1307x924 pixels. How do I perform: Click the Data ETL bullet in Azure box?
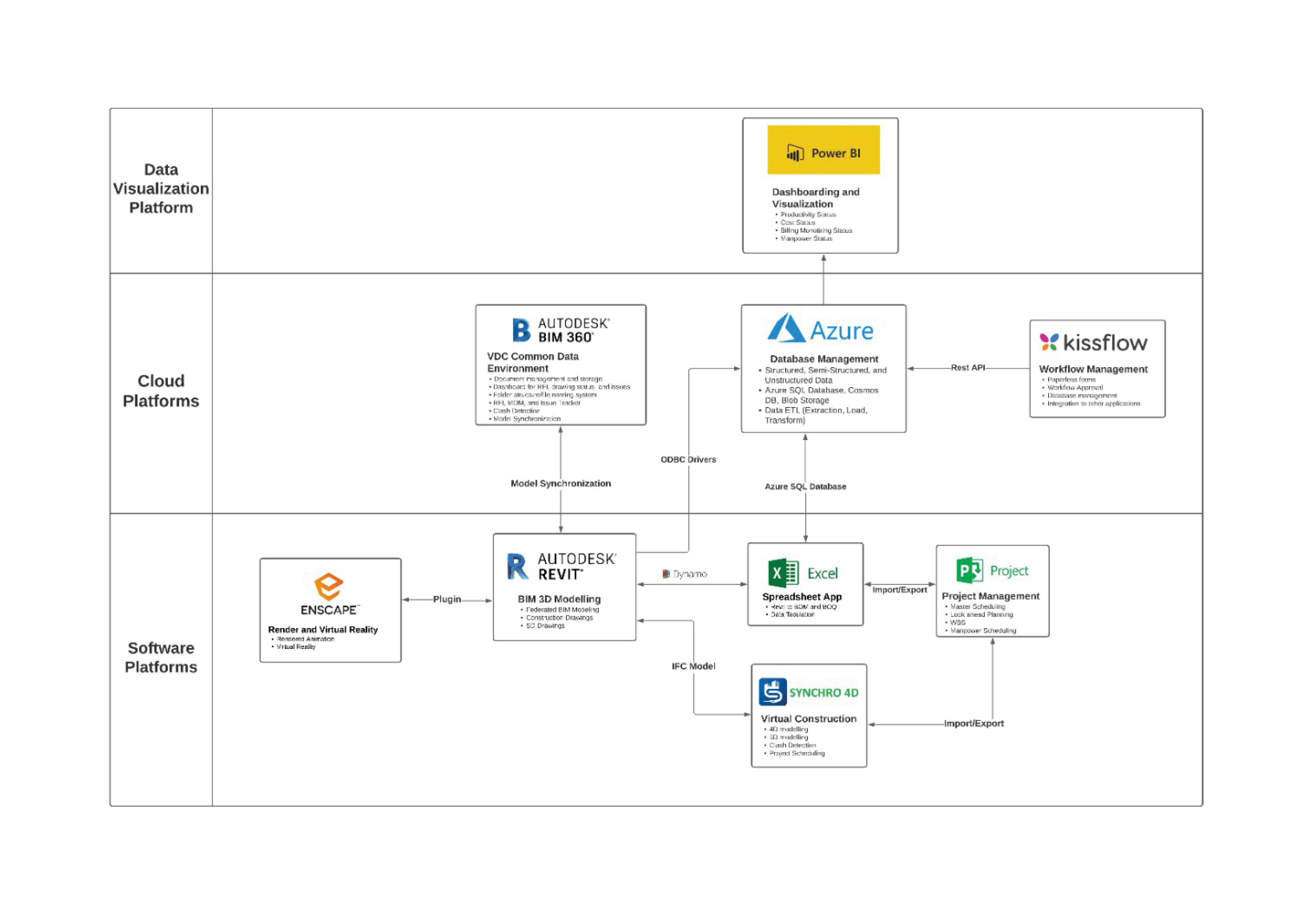click(x=816, y=415)
